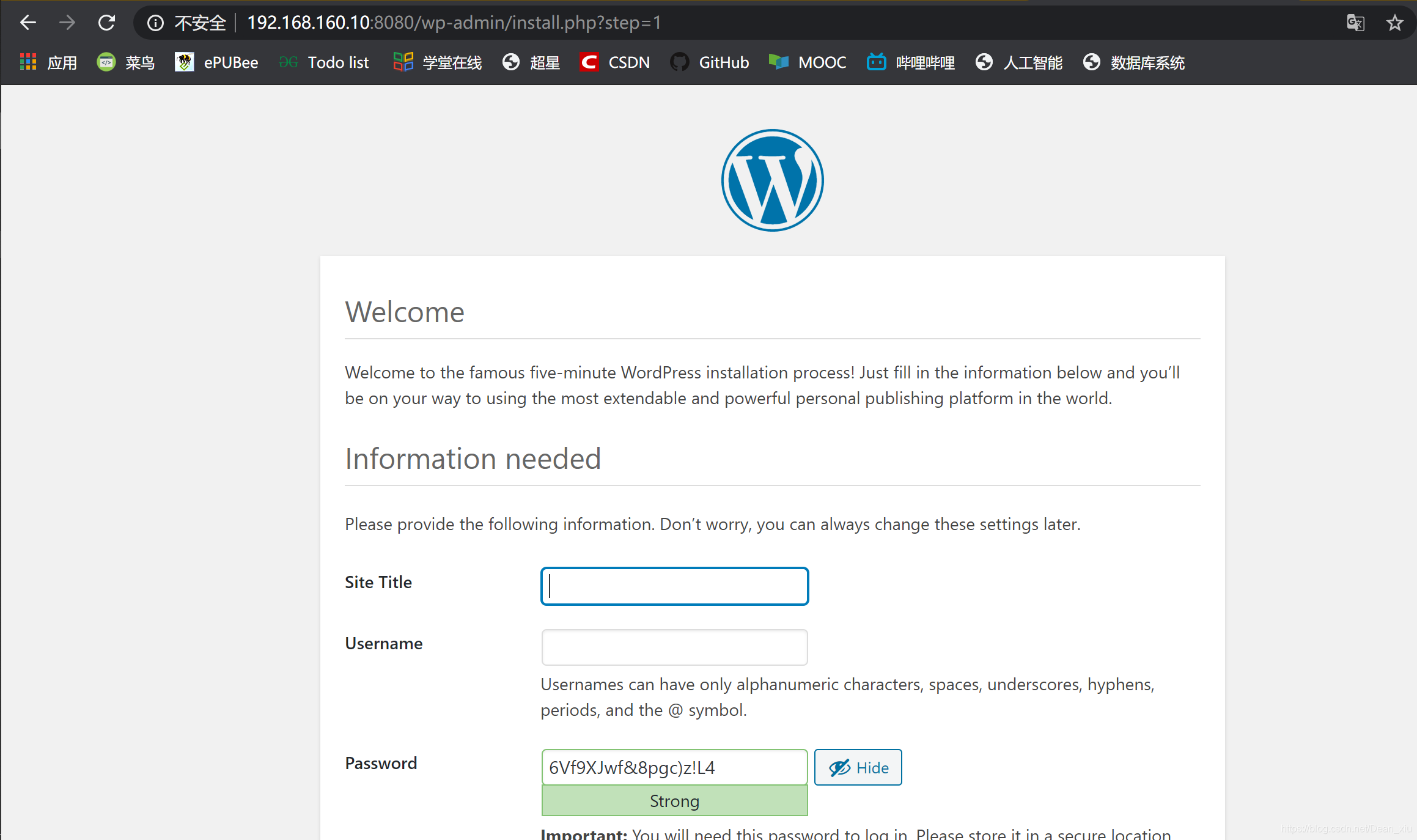Viewport: 1417px width, 840px height.
Task: Open the MOOC bookmark
Action: (808, 62)
